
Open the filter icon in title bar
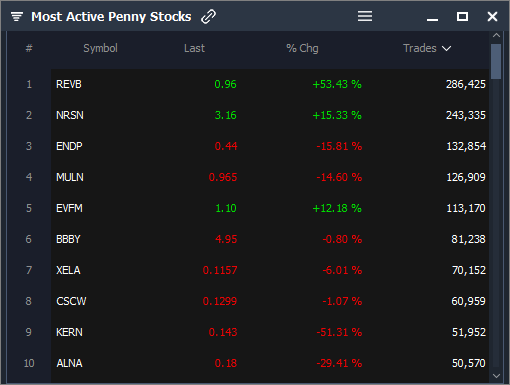(x=17, y=16)
